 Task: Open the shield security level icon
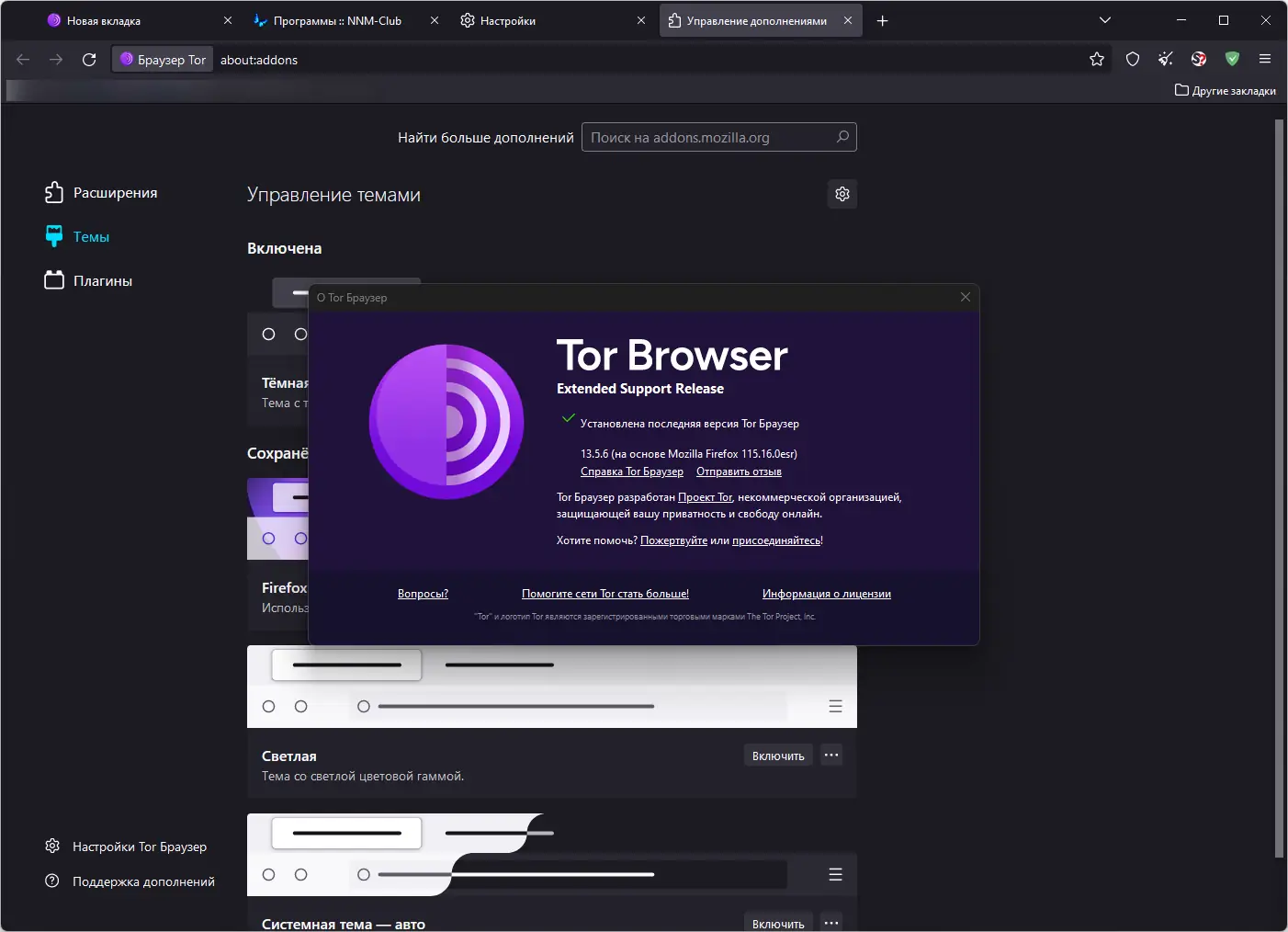click(1133, 60)
